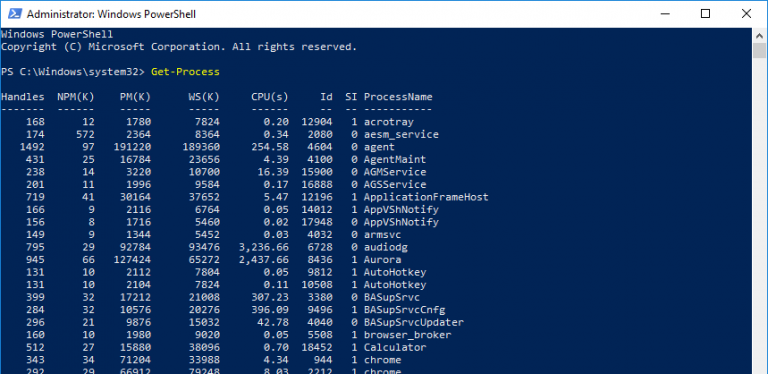Click the BASupSrvcUpdater process name
This screenshot has width=768, height=374.
pos(413,323)
